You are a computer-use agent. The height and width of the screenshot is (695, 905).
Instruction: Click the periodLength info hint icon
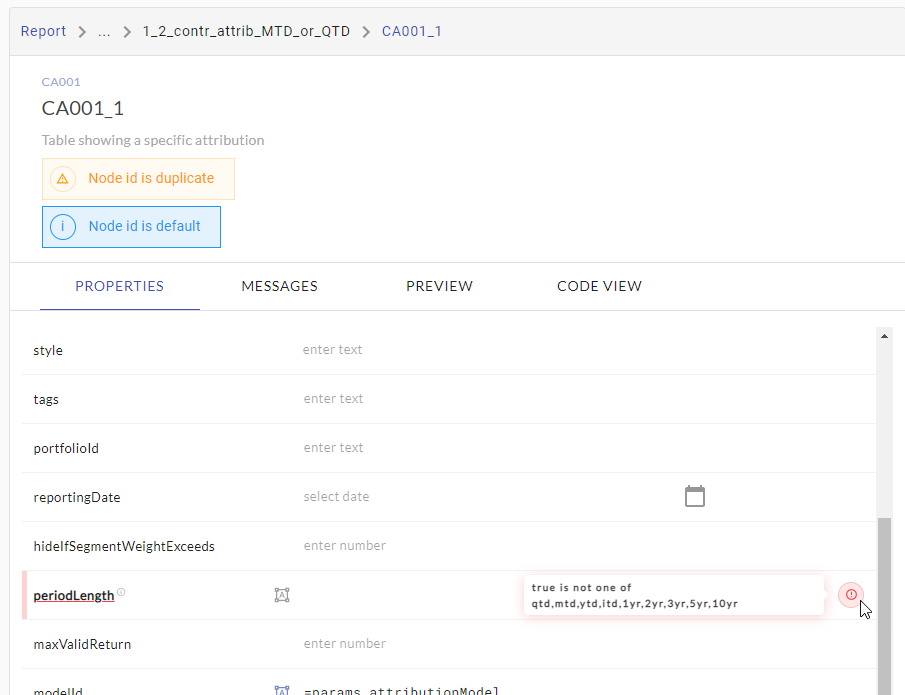[x=121, y=593]
